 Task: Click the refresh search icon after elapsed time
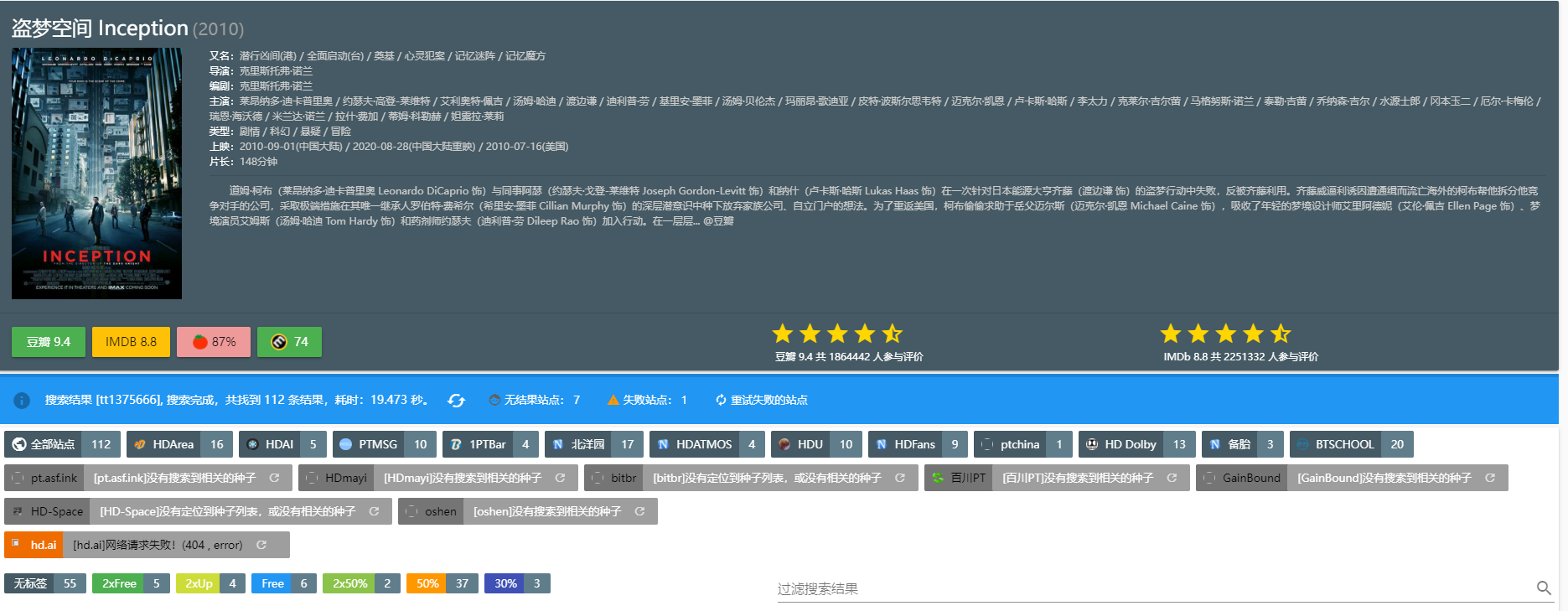tap(456, 401)
